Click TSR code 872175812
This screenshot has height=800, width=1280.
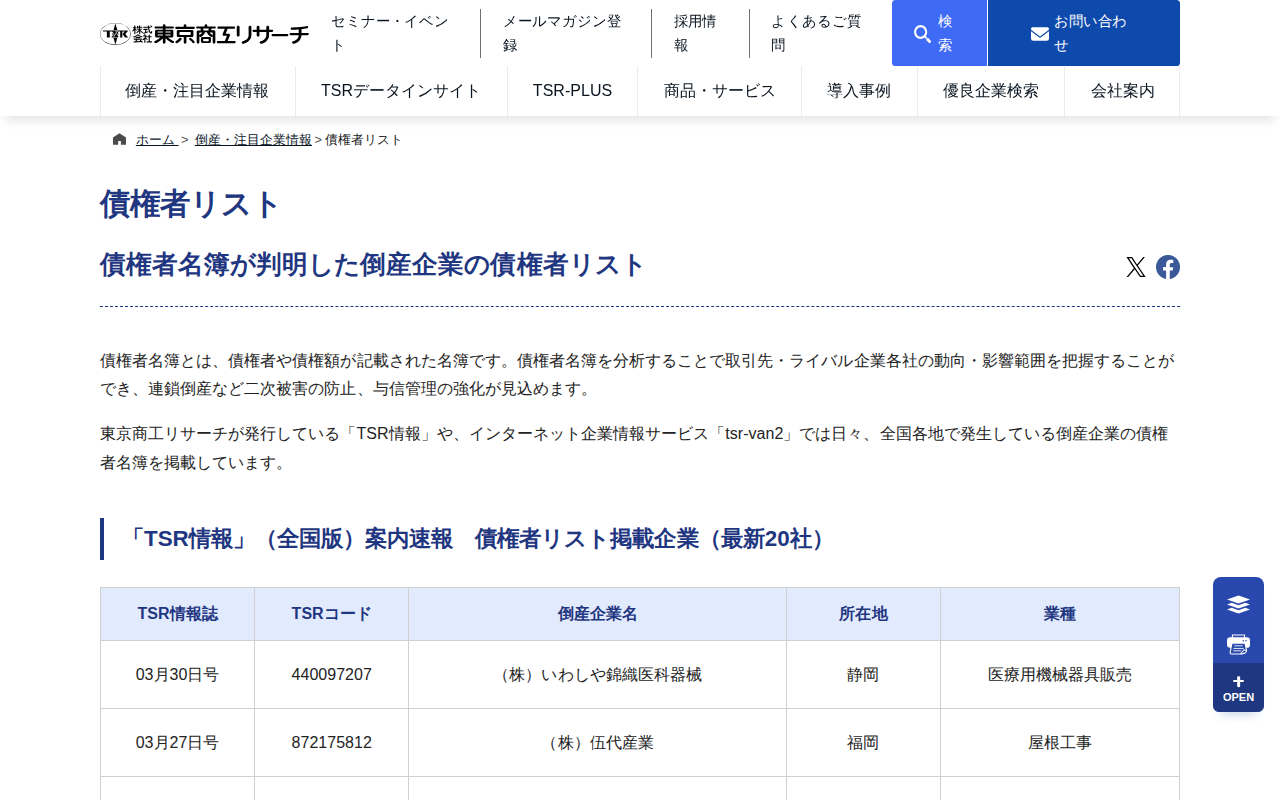pos(332,743)
